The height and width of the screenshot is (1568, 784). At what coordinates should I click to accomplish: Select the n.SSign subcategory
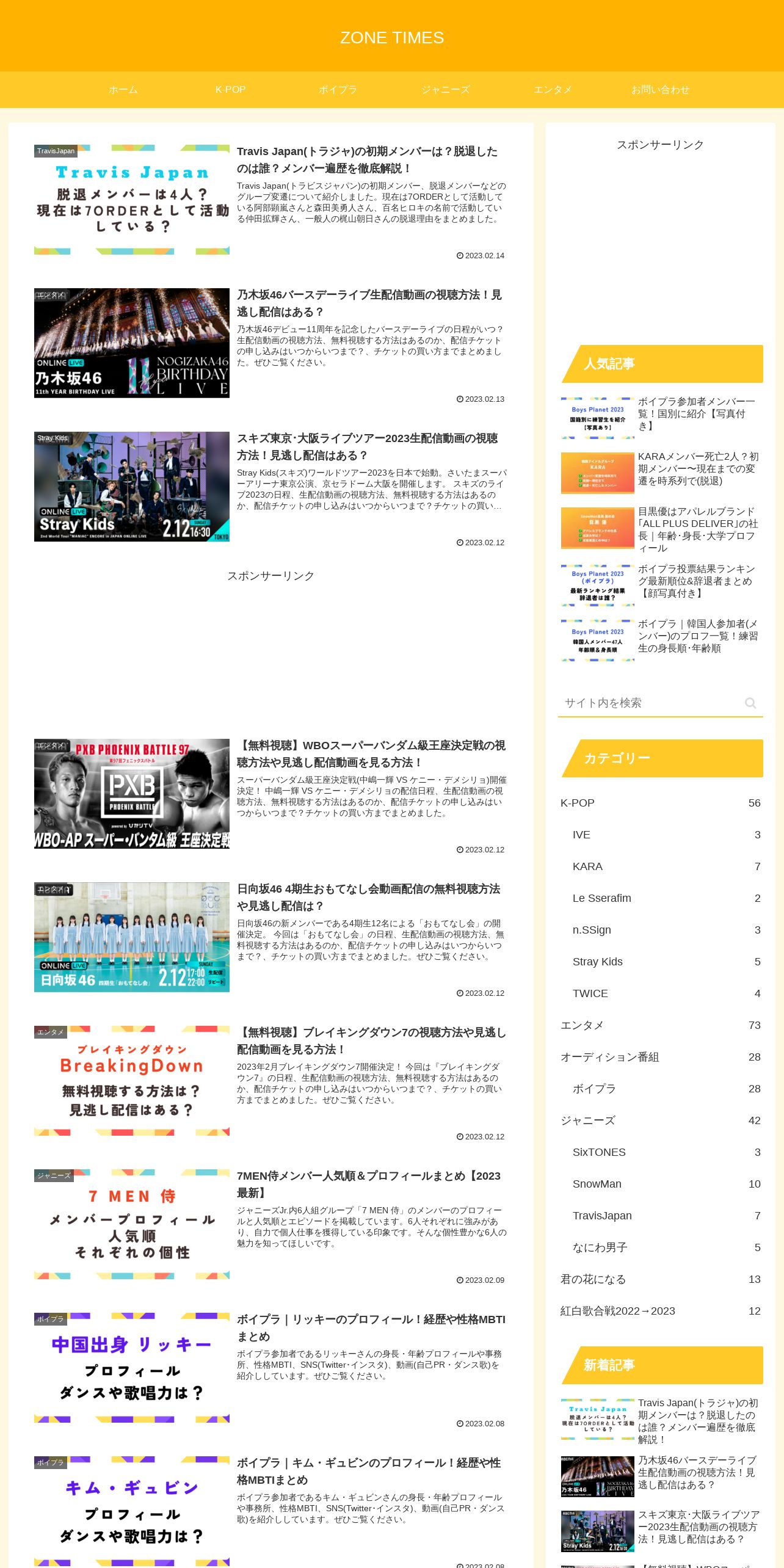click(x=667, y=930)
